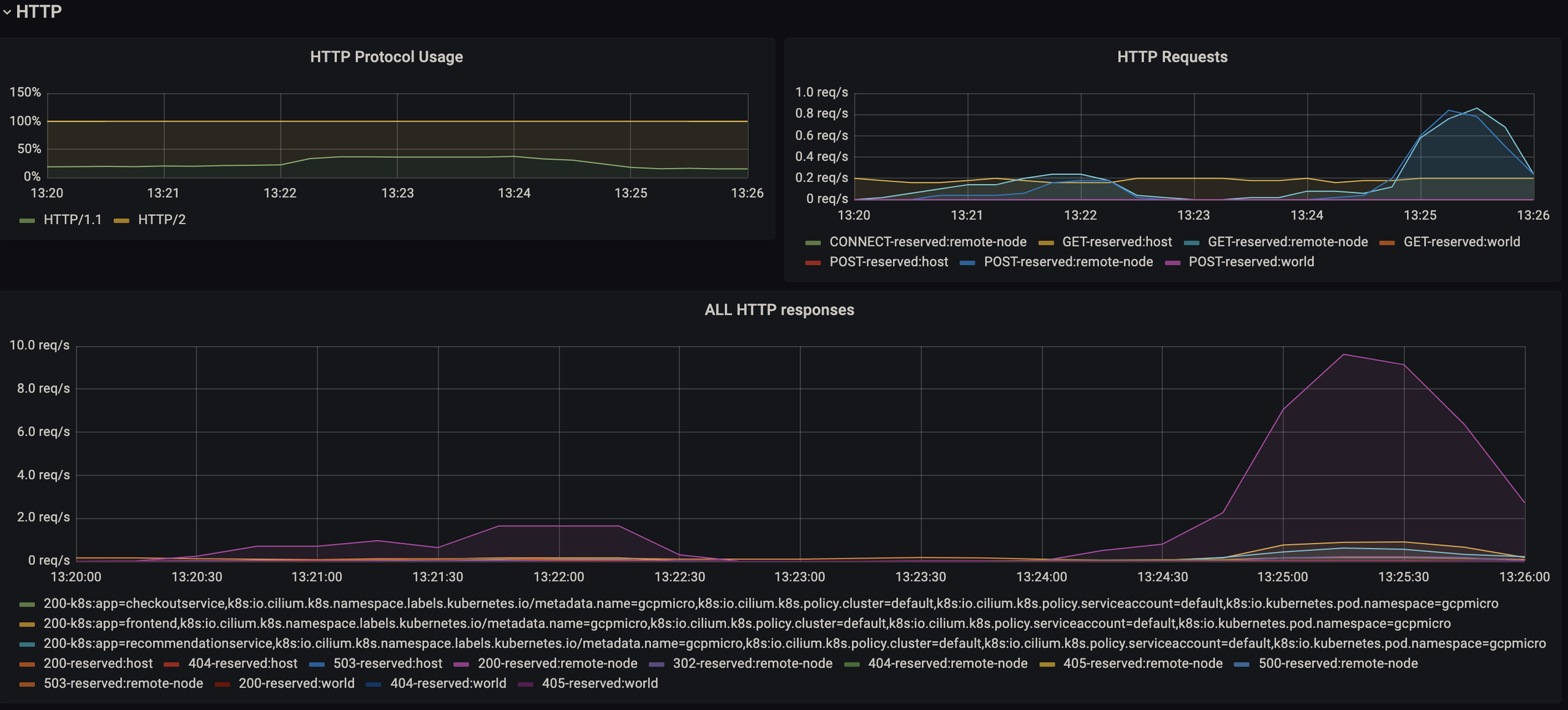Open the HTTP Requests panel title menu
Screen dimensions: 1568x710
(x=1172, y=57)
